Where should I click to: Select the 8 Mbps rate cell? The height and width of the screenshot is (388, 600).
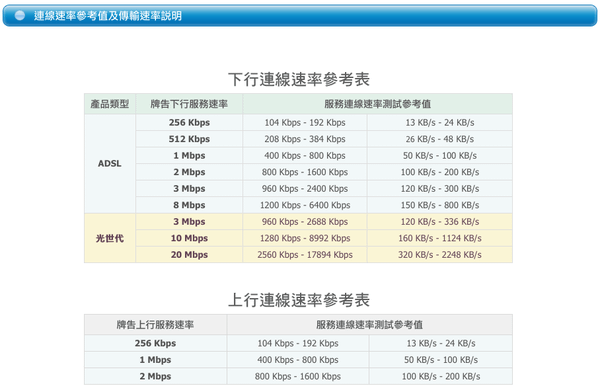[189, 205]
